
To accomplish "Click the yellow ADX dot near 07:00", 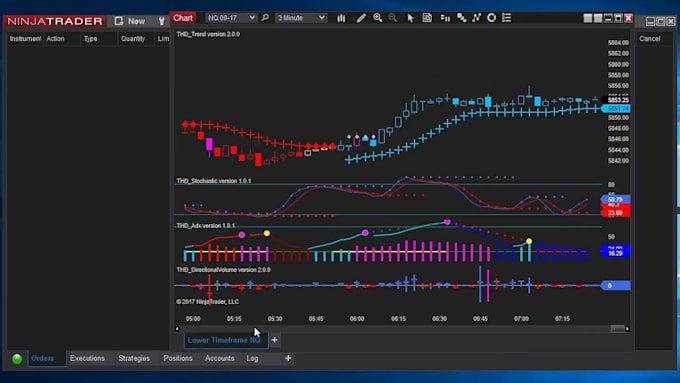I will (529, 241).
